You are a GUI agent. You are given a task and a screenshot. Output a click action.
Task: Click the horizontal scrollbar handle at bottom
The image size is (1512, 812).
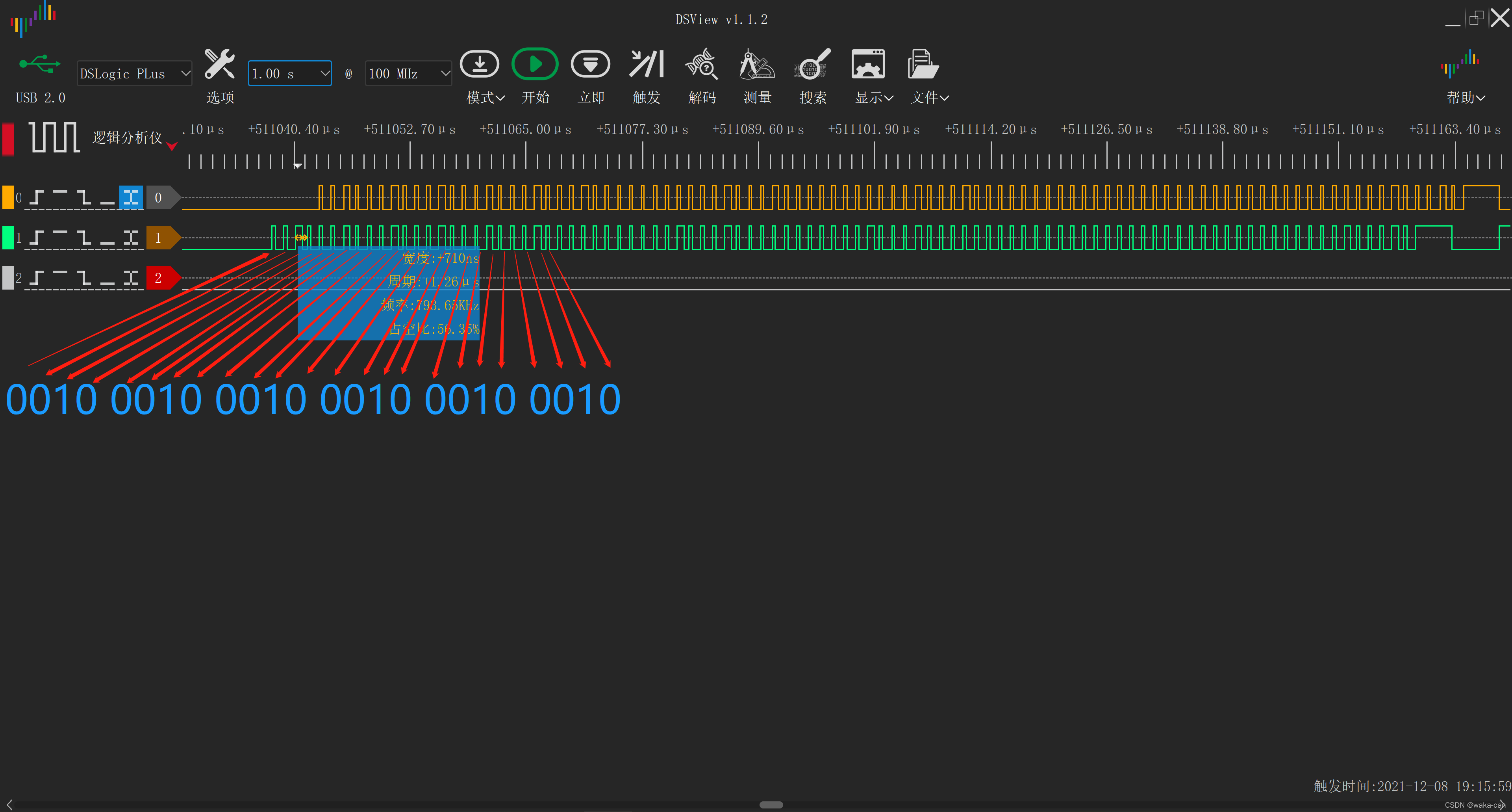(x=771, y=805)
